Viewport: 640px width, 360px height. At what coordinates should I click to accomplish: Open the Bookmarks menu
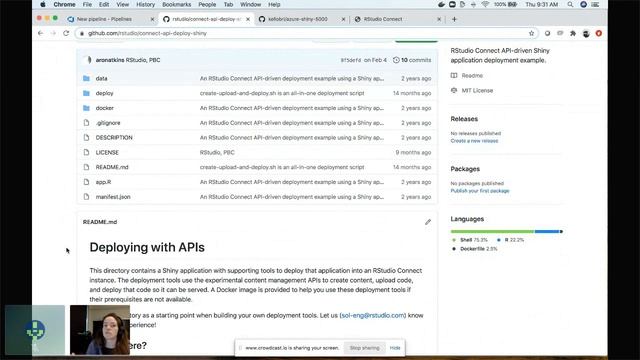click(176, 4)
